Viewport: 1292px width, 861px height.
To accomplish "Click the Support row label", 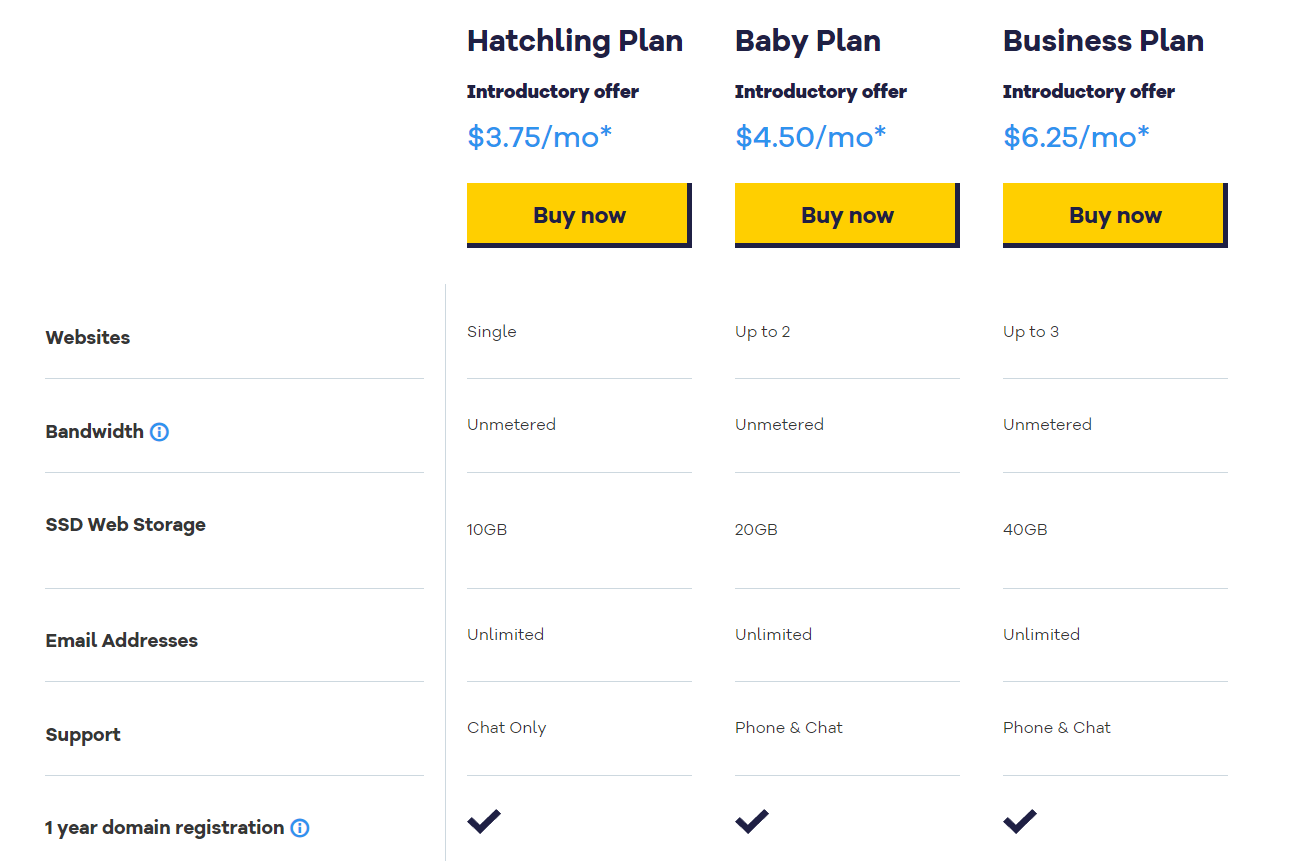I will pyautogui.click(x=83, y=735).
